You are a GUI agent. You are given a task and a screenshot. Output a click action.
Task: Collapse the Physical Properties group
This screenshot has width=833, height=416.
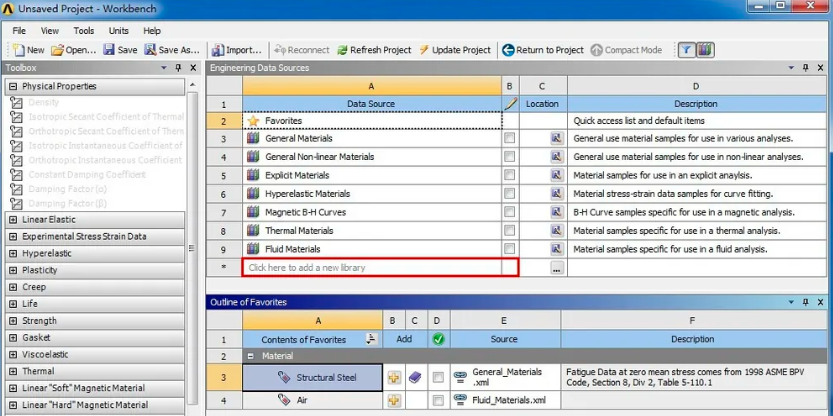[x=13, y=86]
